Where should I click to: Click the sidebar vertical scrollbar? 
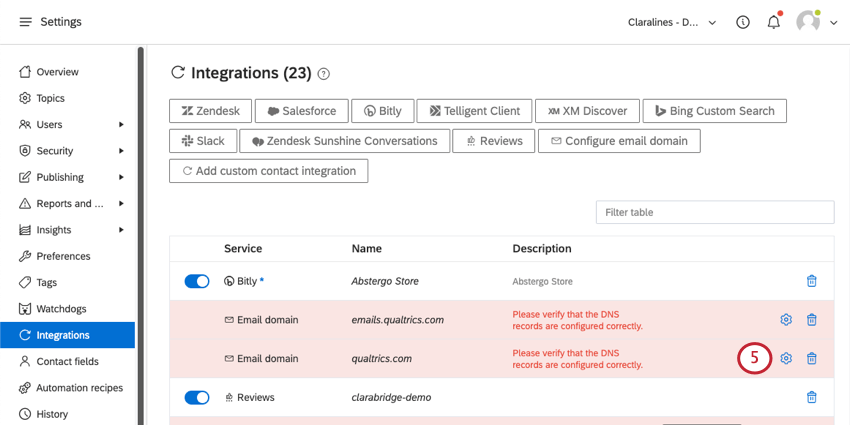coord(140,235)
